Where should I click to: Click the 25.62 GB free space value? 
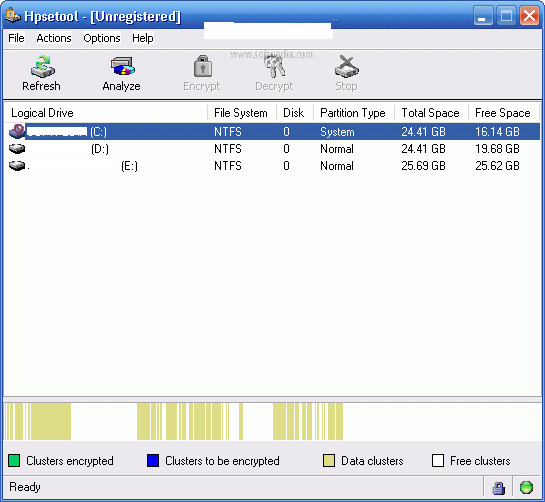[497, 166]
